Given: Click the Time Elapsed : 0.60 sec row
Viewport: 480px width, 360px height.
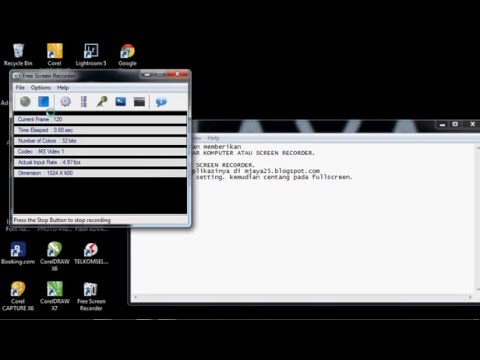Looking at the screenshot, I should point(100,130).
